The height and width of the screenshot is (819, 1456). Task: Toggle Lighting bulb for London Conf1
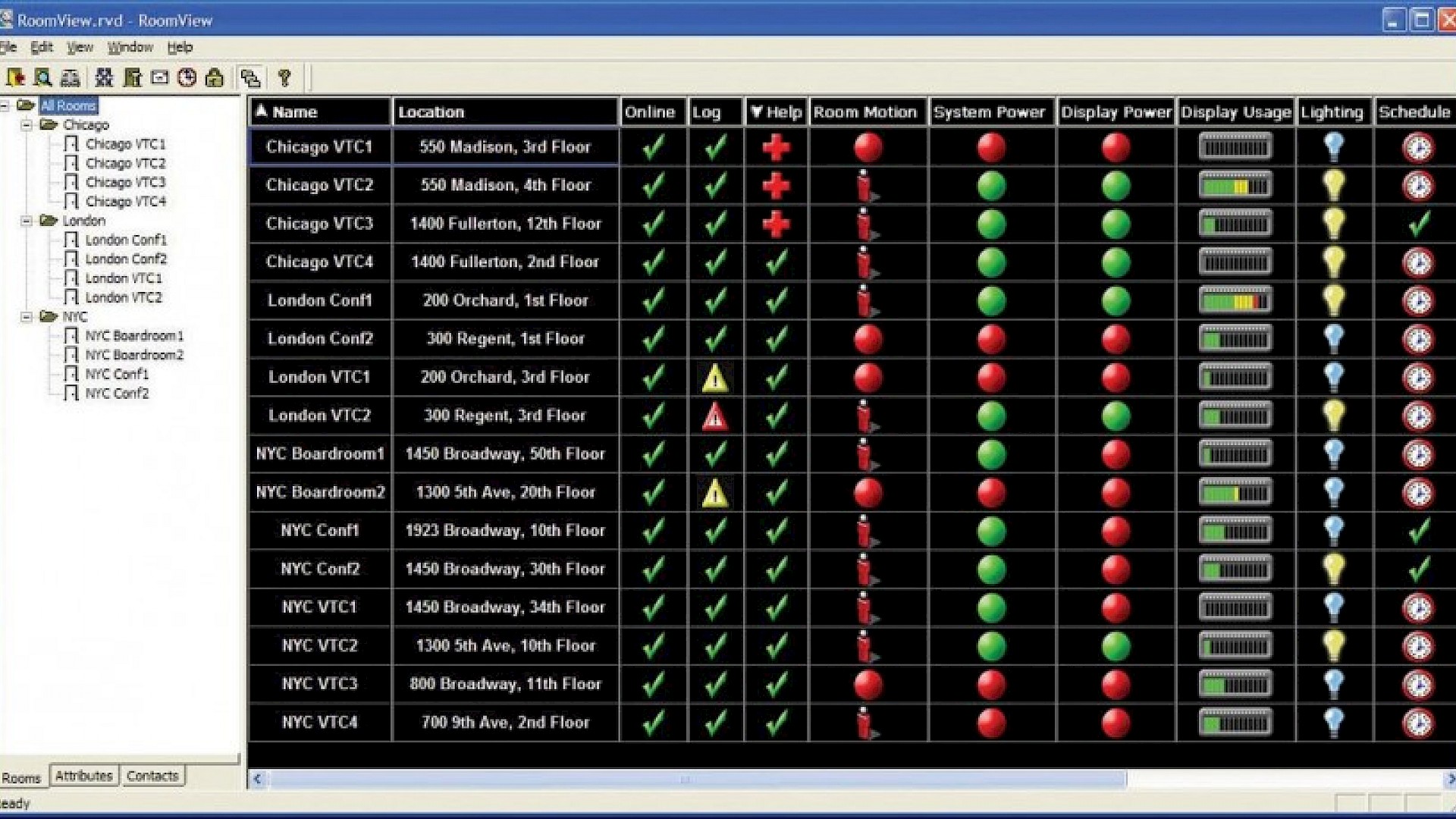[1333, 300]
